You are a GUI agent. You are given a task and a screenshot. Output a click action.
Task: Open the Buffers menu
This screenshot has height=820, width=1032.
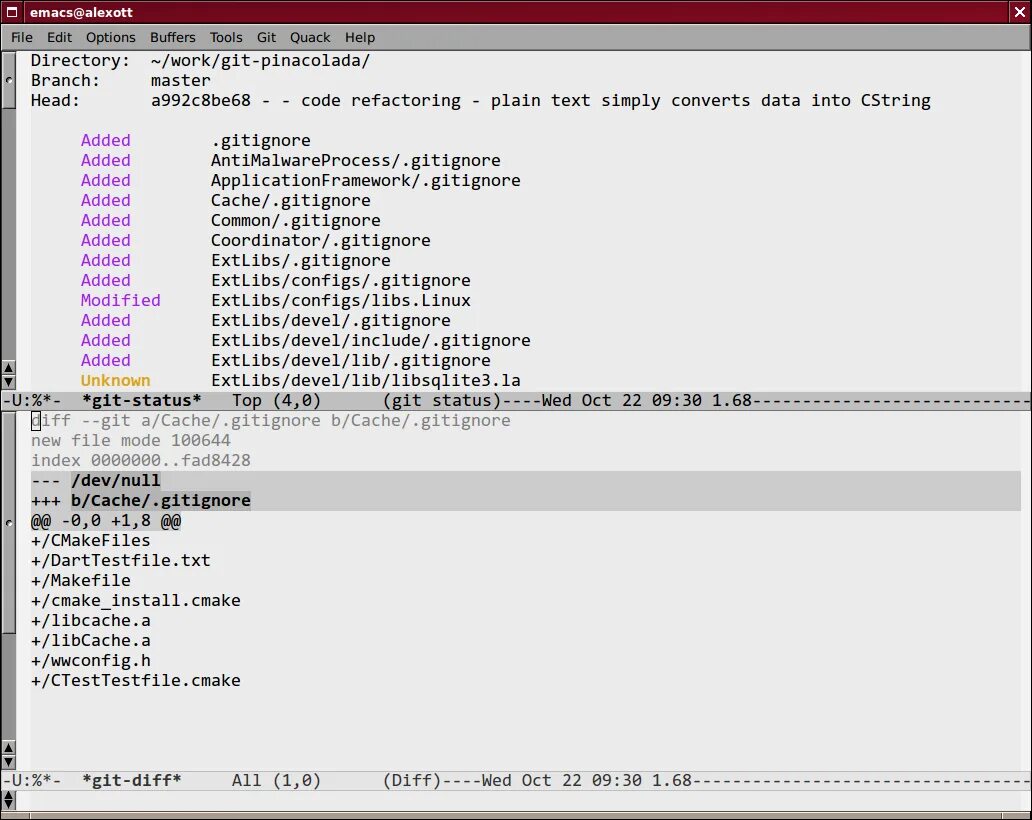coord(172,38)
